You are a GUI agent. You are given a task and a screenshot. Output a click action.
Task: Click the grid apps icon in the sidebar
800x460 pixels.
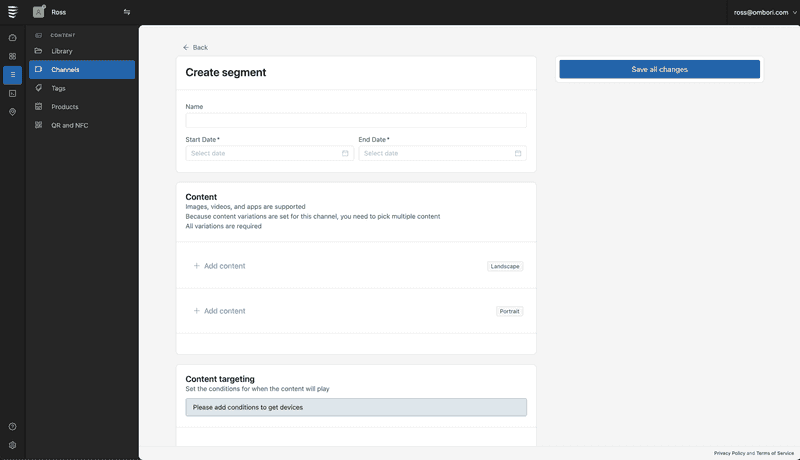pos(12,56)
